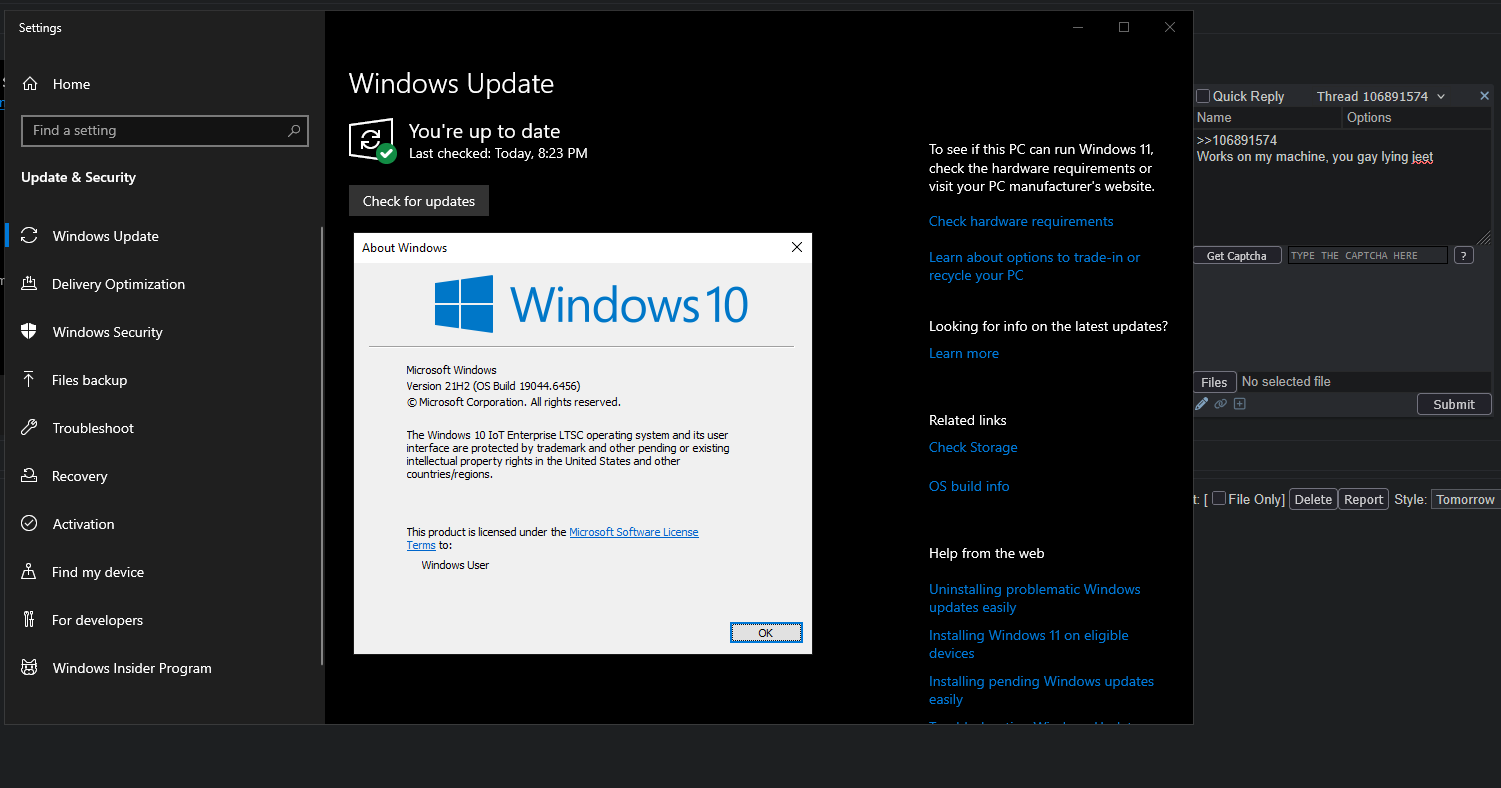Tick the Quick Reply checkbox
The width and height of the screenshot is (1501, 788).
point(1203,96)
